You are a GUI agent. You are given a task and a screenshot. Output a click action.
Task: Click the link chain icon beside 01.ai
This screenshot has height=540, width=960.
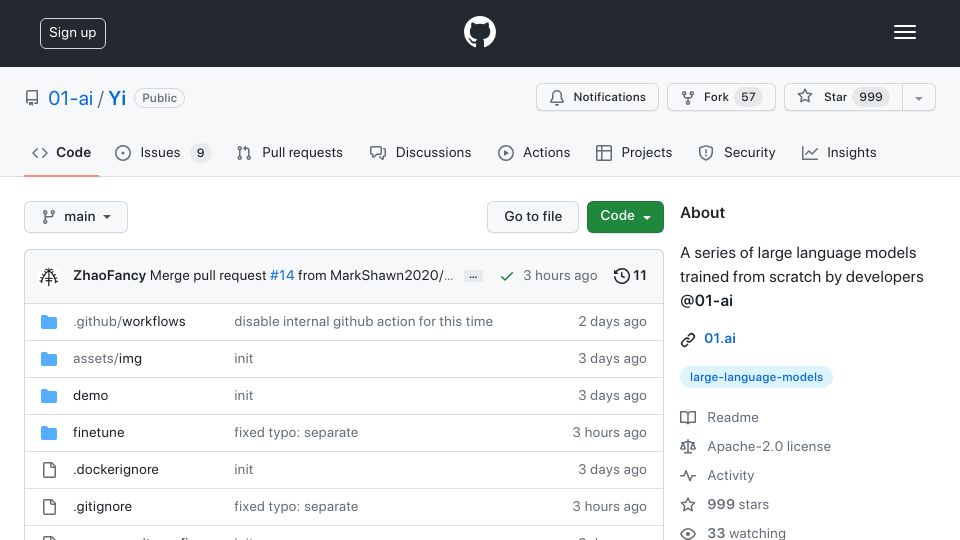click(x=688, y=339)
